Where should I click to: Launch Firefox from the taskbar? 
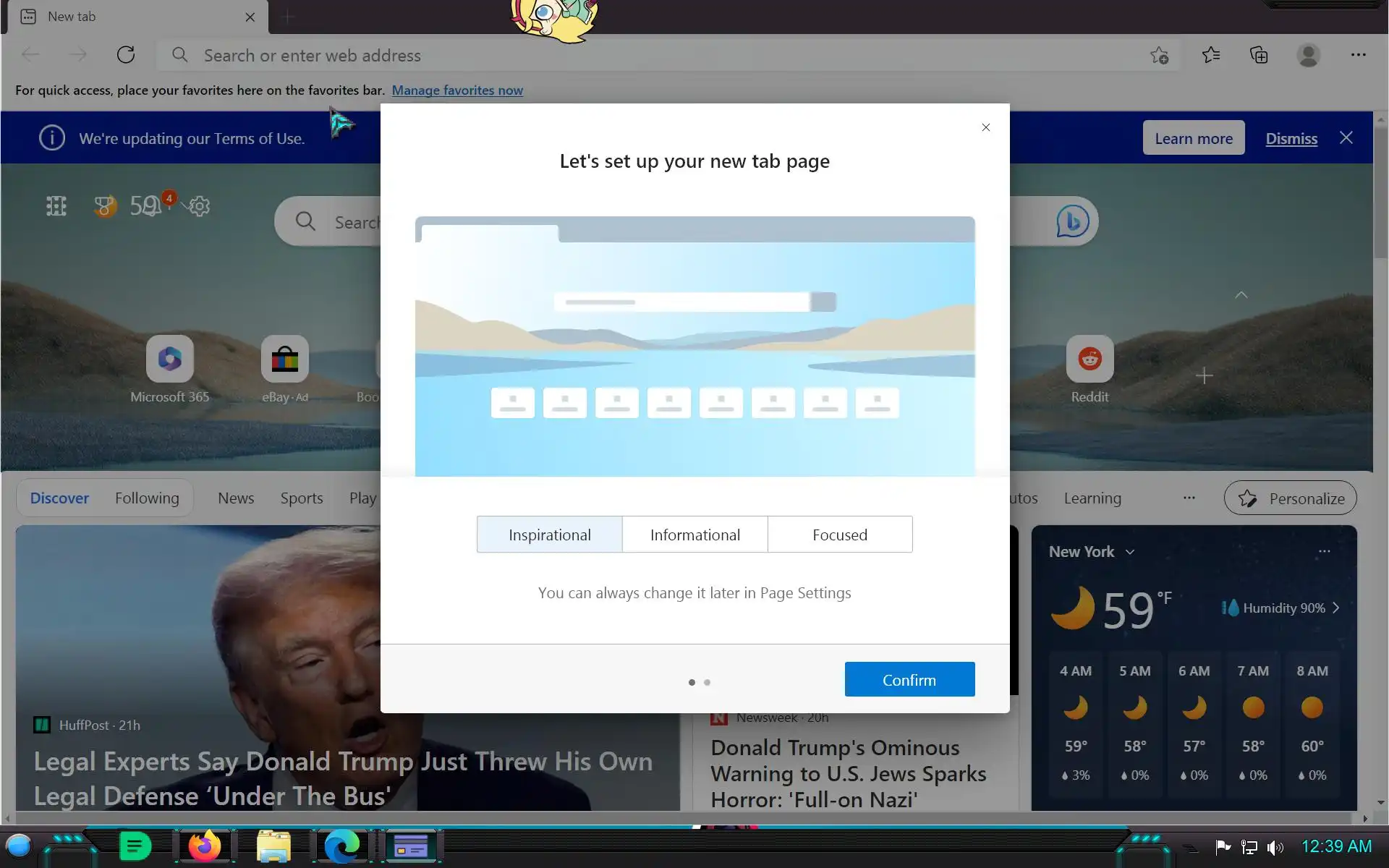(x=204, y=846)
